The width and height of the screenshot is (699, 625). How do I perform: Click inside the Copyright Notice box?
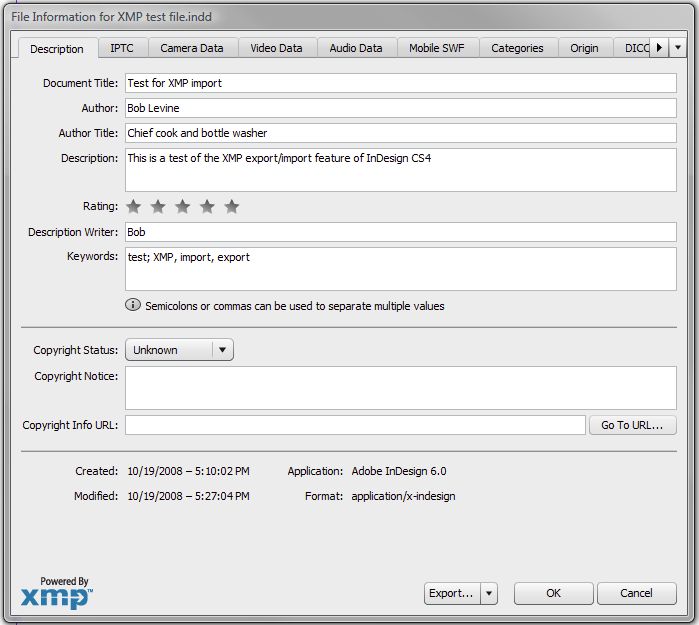click(400, 388)
